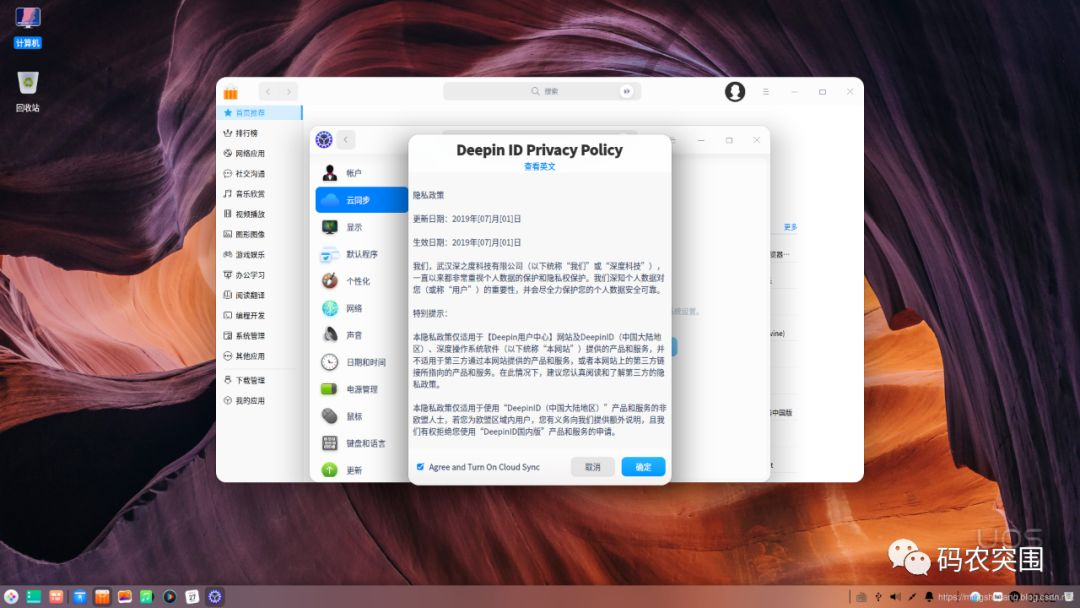This screenshot has width=1080, height=608.
Task: Open the green music player in the dock
Action: click(147, 596)
